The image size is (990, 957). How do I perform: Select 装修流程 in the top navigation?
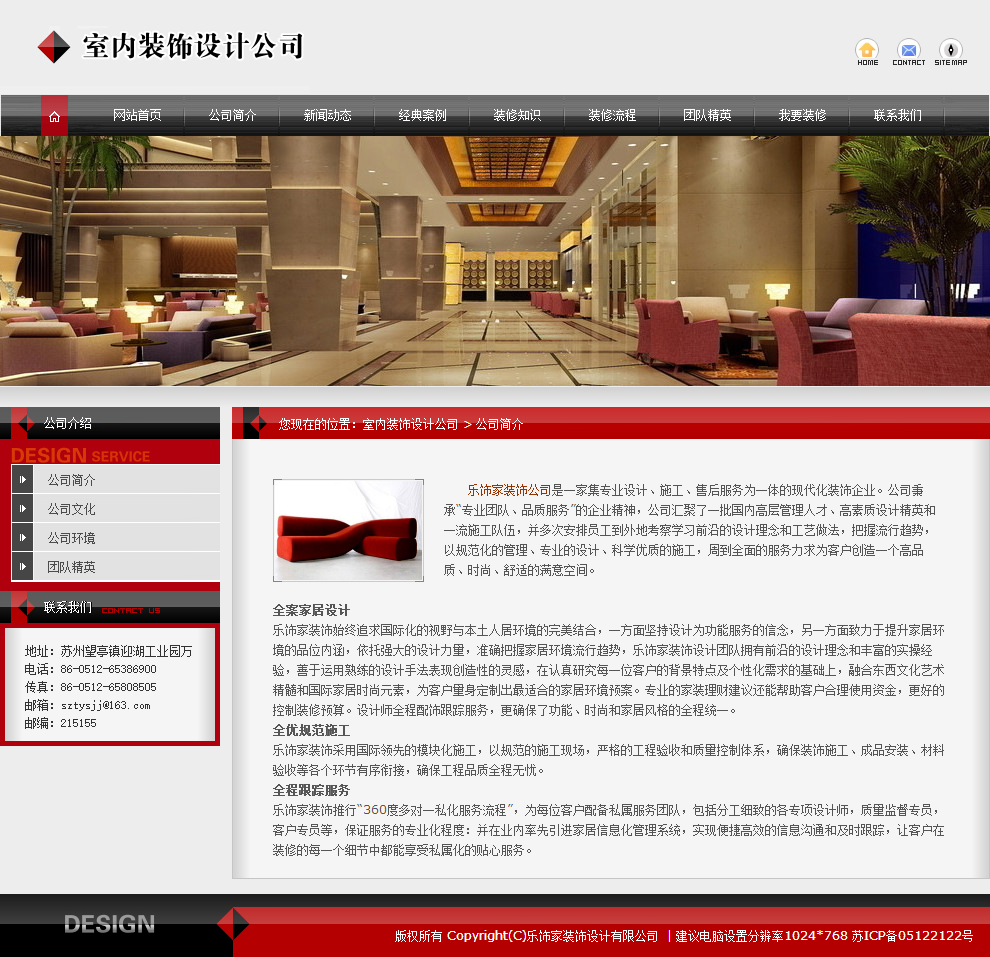pyautogui.click(x=613, y=115)
